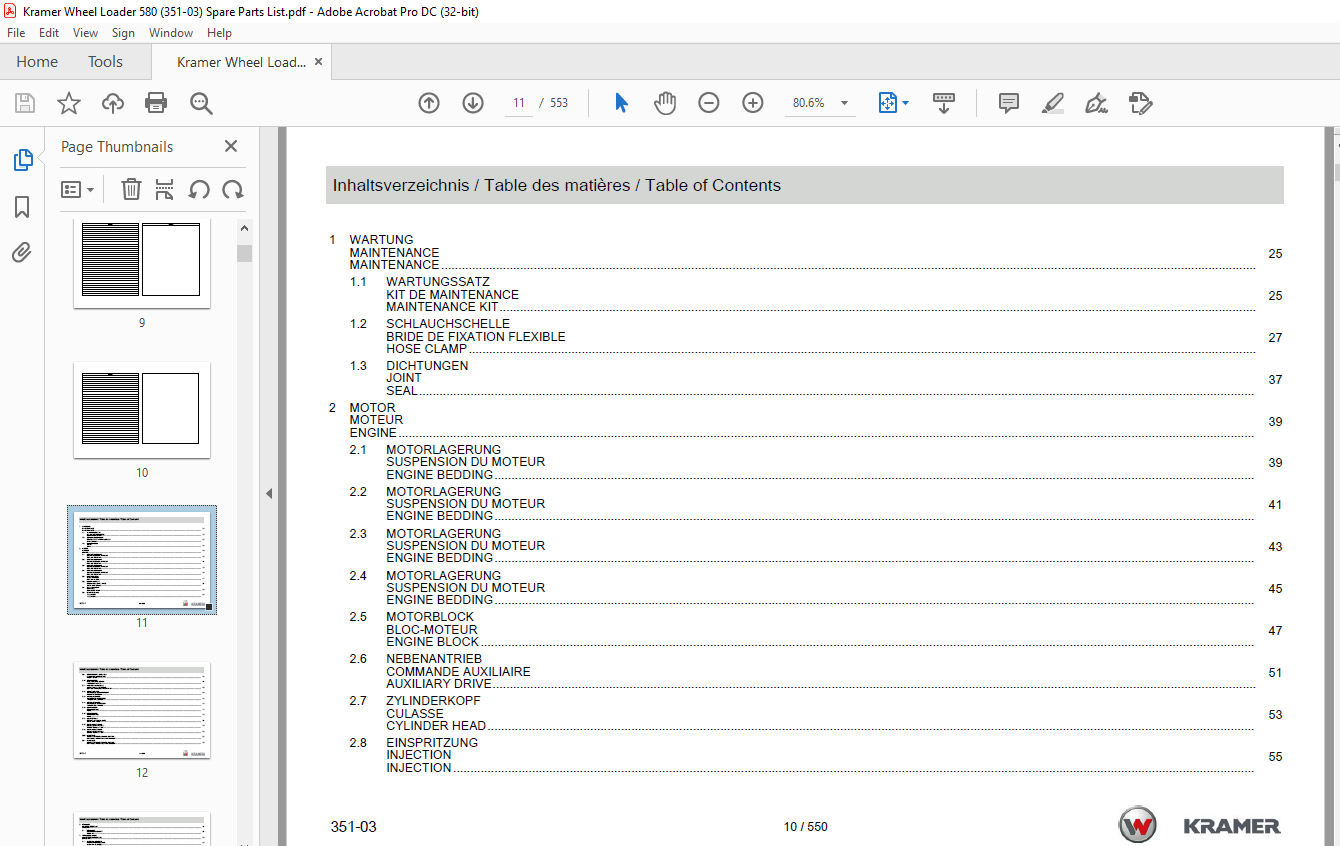Open the Edit menu

(49, 33)
